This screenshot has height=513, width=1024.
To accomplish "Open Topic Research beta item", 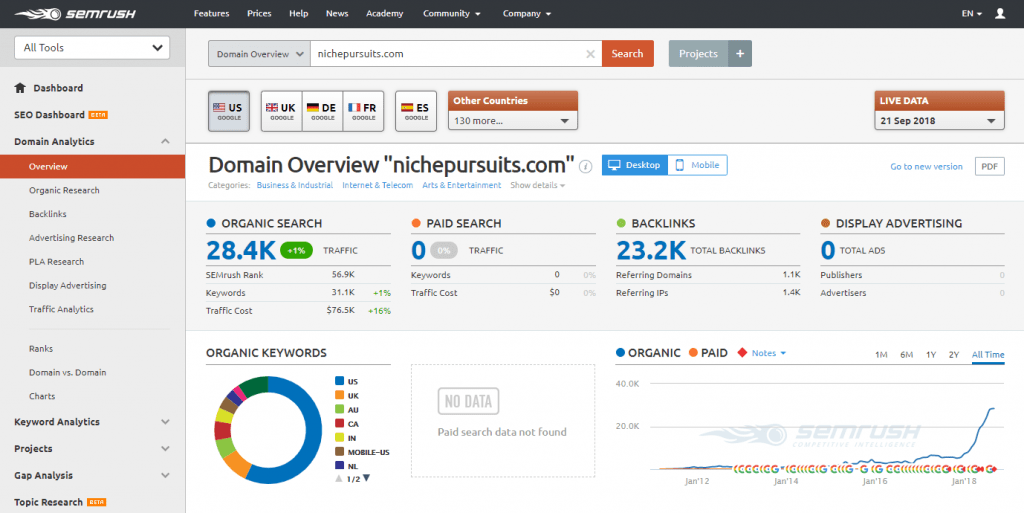I will coord(60,502).
